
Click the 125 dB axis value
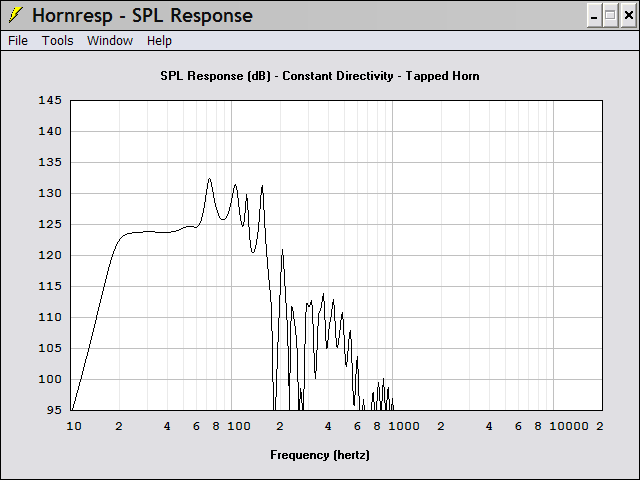click(50, 224)
